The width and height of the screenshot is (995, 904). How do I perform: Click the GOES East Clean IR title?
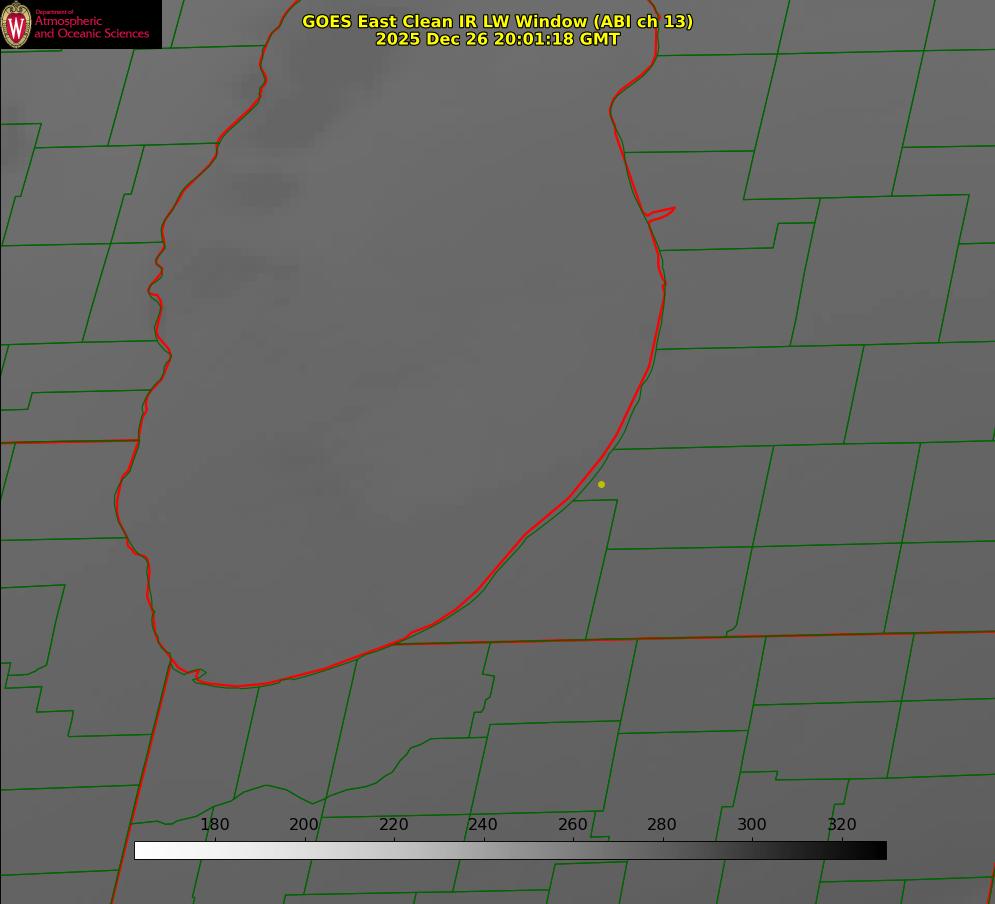(498, 21)
